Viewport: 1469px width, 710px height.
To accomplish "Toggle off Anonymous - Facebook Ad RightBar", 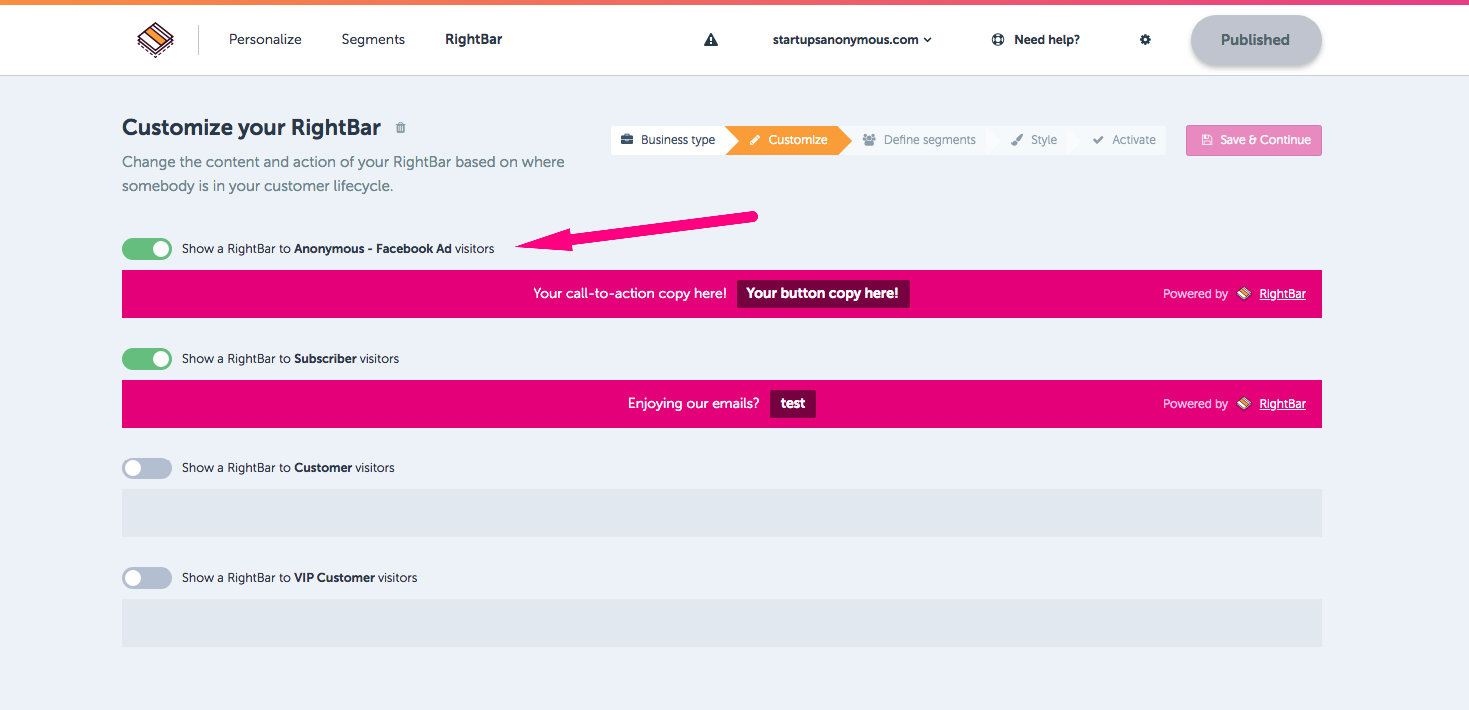I will 147,249.
